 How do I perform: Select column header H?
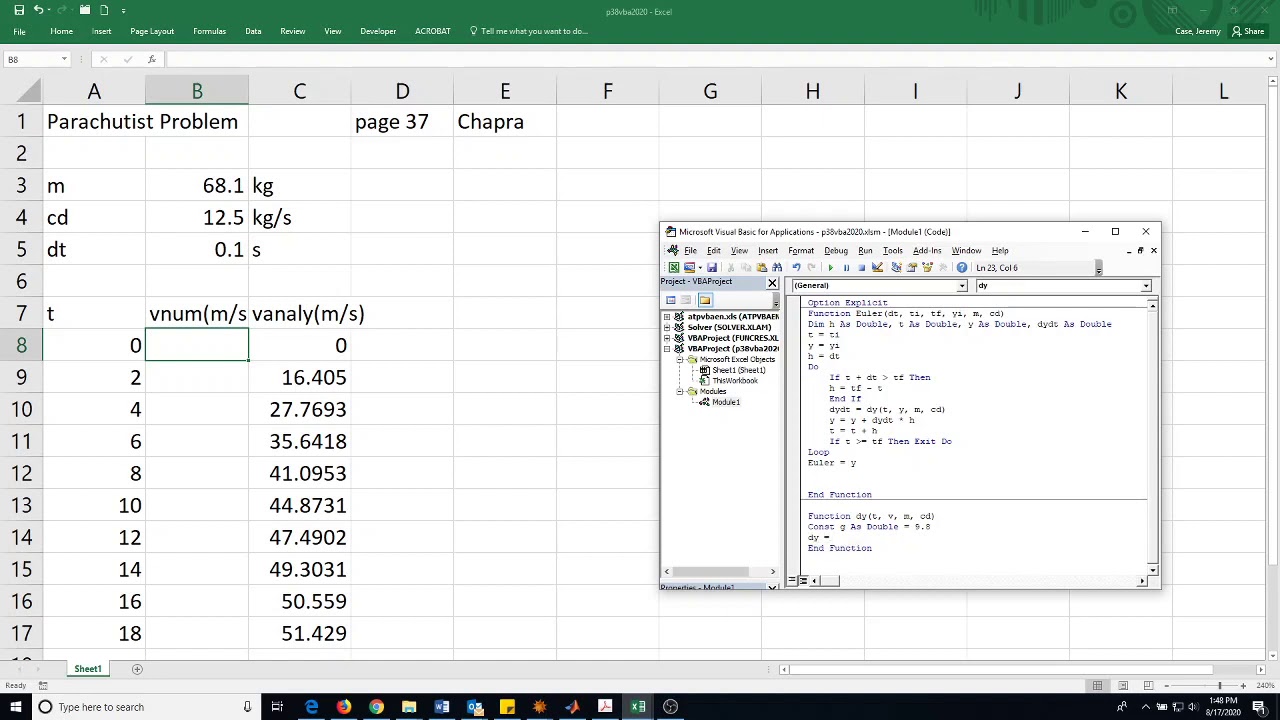[x=813, y=92]
